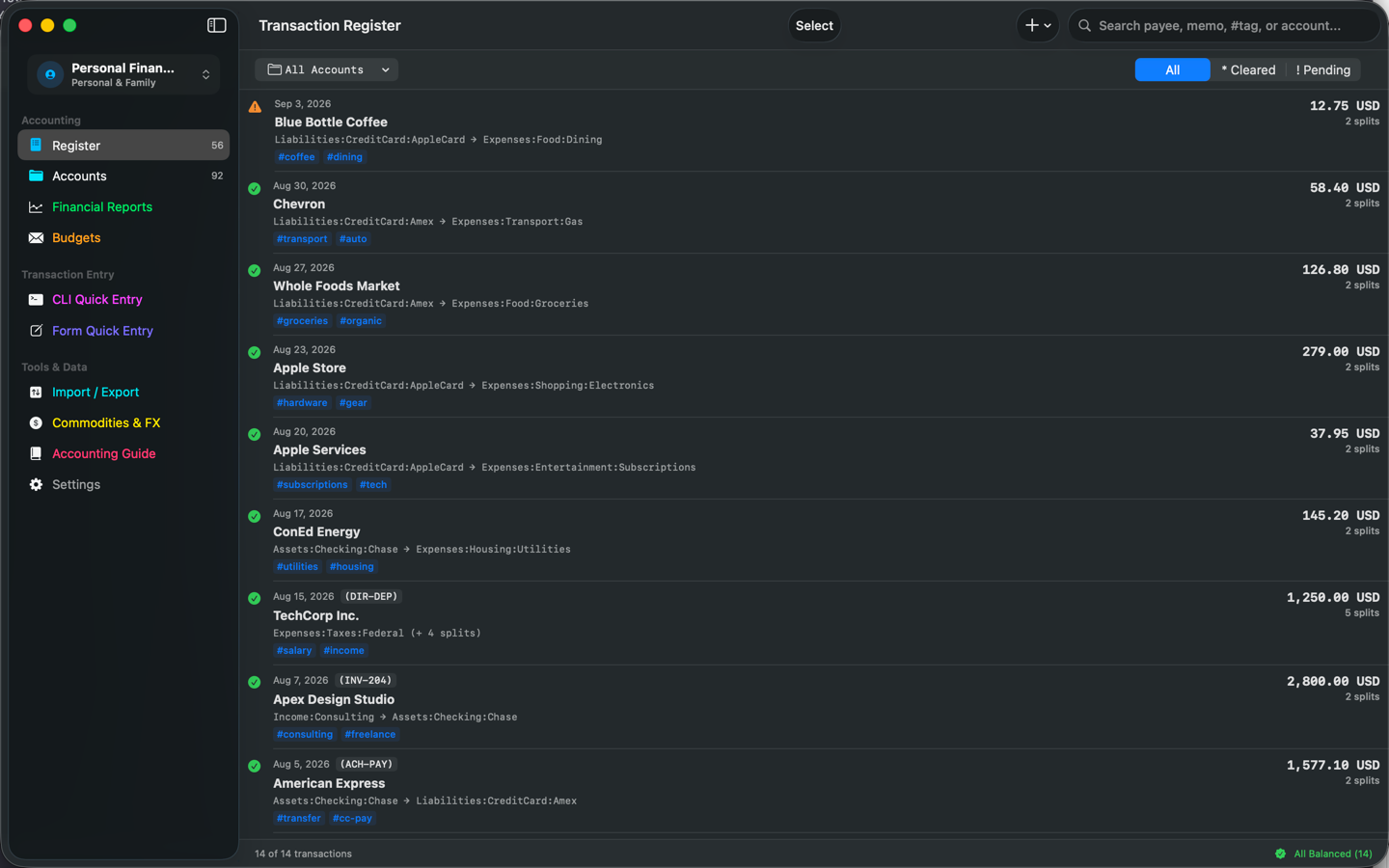
Task: Click the #subscriptions tag
Action: click(312, 485)
